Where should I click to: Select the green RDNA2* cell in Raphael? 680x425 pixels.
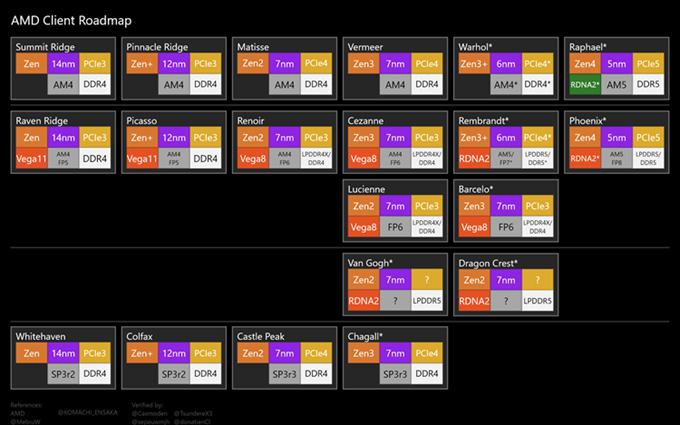585,85
